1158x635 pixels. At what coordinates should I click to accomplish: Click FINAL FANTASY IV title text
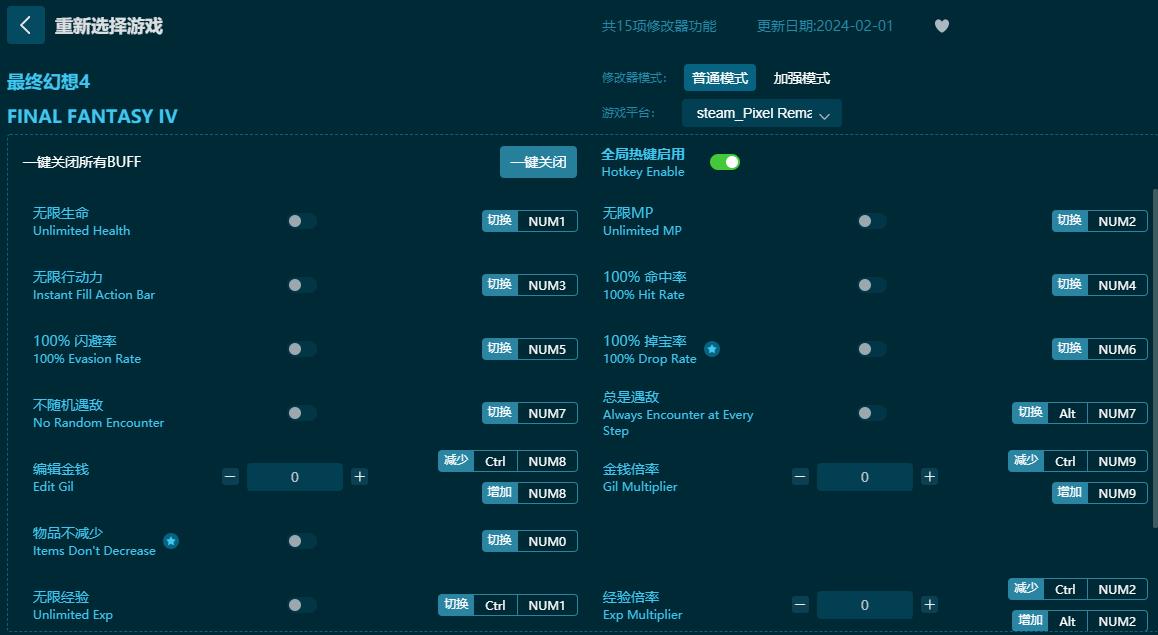(x=92, y=116)
